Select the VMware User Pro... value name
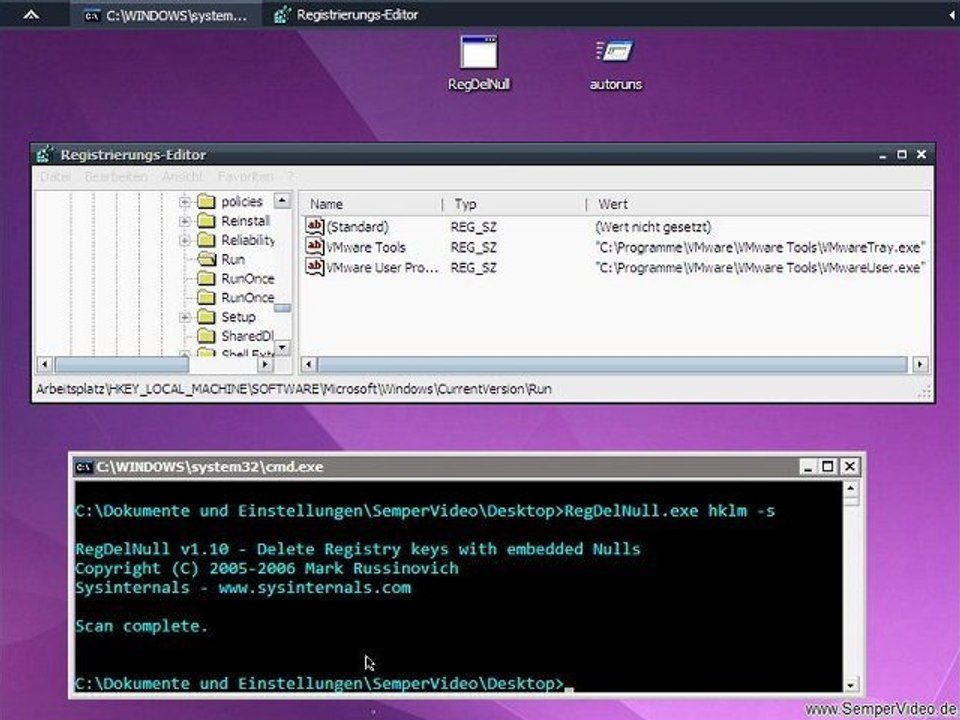Viewport: 960px width, 720px height. 382,268
